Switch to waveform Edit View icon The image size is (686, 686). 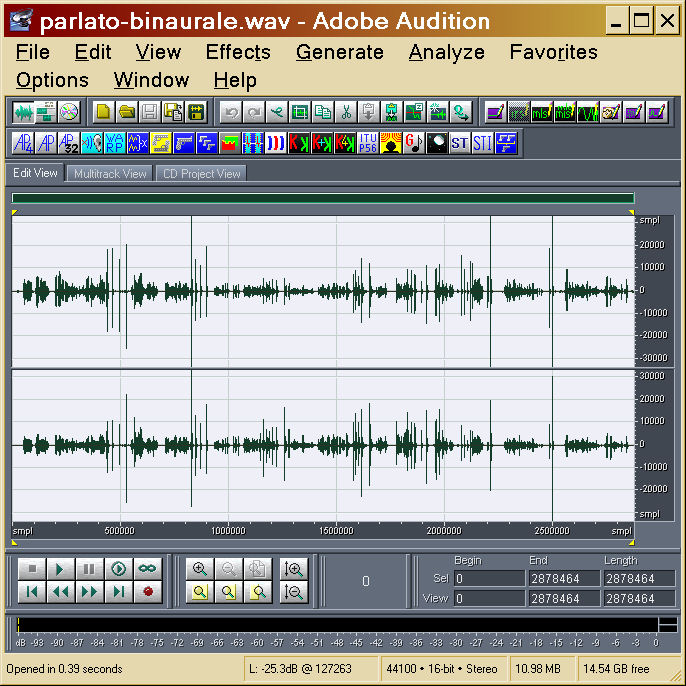(x=24, y=112)
